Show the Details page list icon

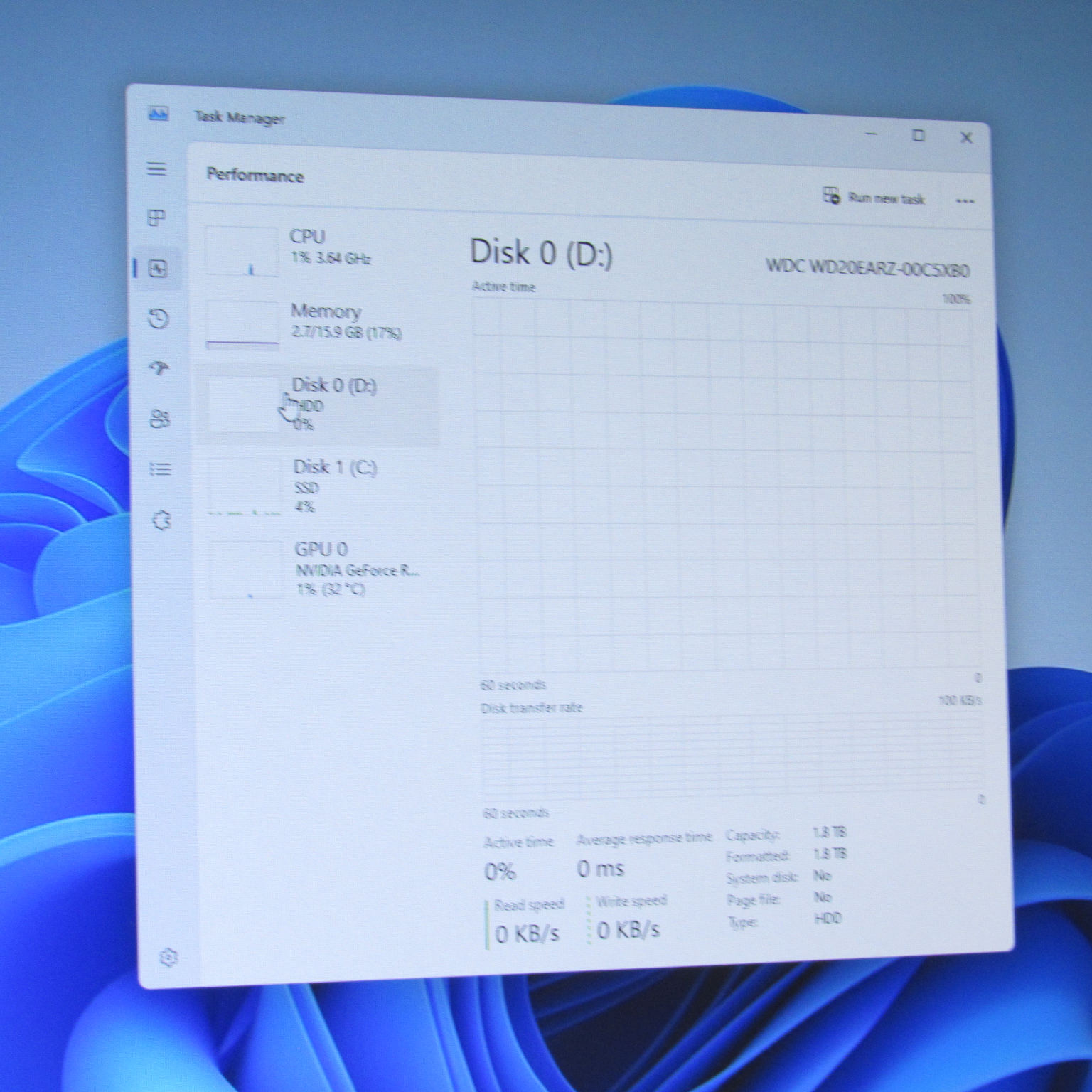tap(161, 469)
